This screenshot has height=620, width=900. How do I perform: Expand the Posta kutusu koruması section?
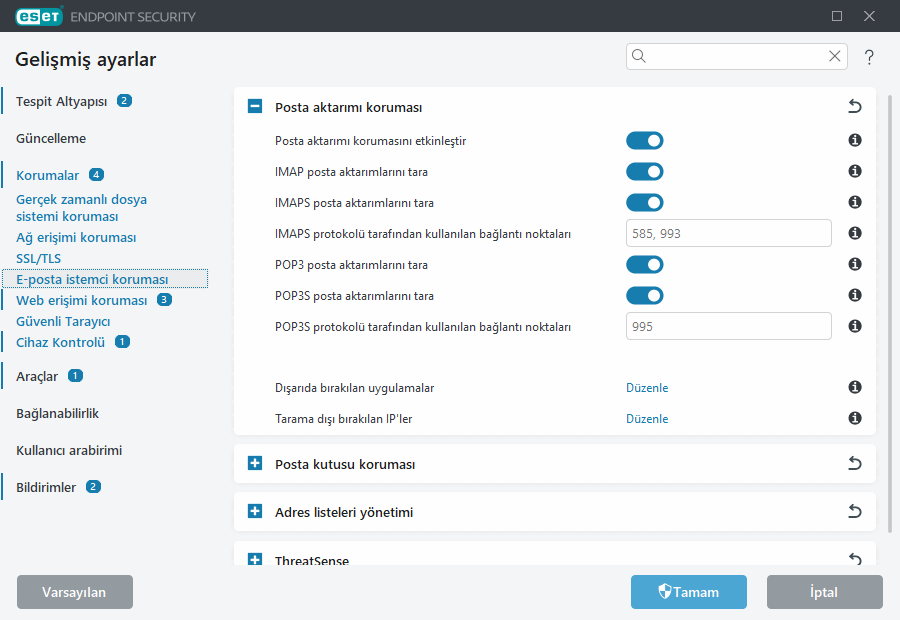[255, 464]
